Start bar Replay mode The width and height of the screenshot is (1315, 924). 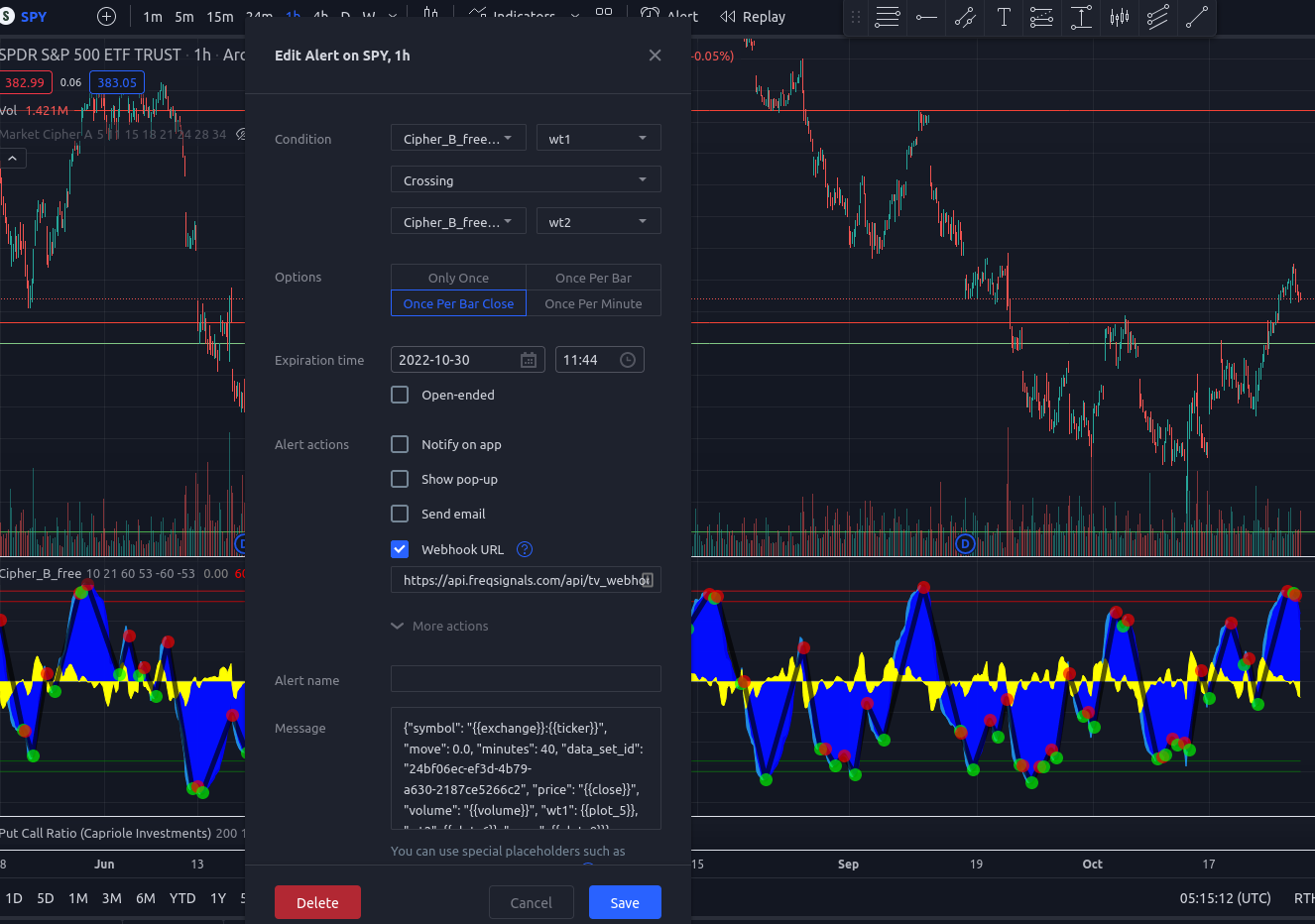(x=753, y=17)
